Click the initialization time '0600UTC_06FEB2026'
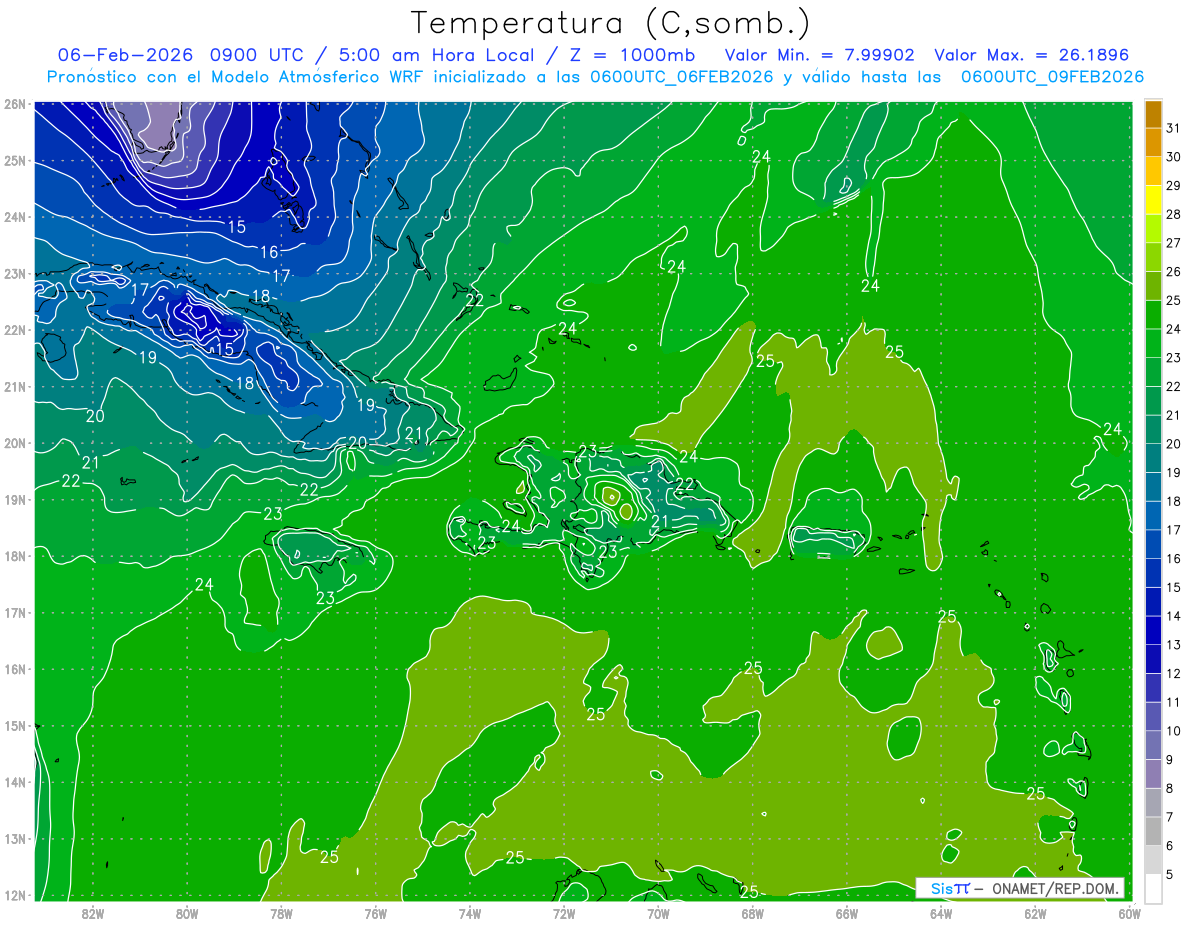The image size is (1200, 927). (x=682, y=77)
